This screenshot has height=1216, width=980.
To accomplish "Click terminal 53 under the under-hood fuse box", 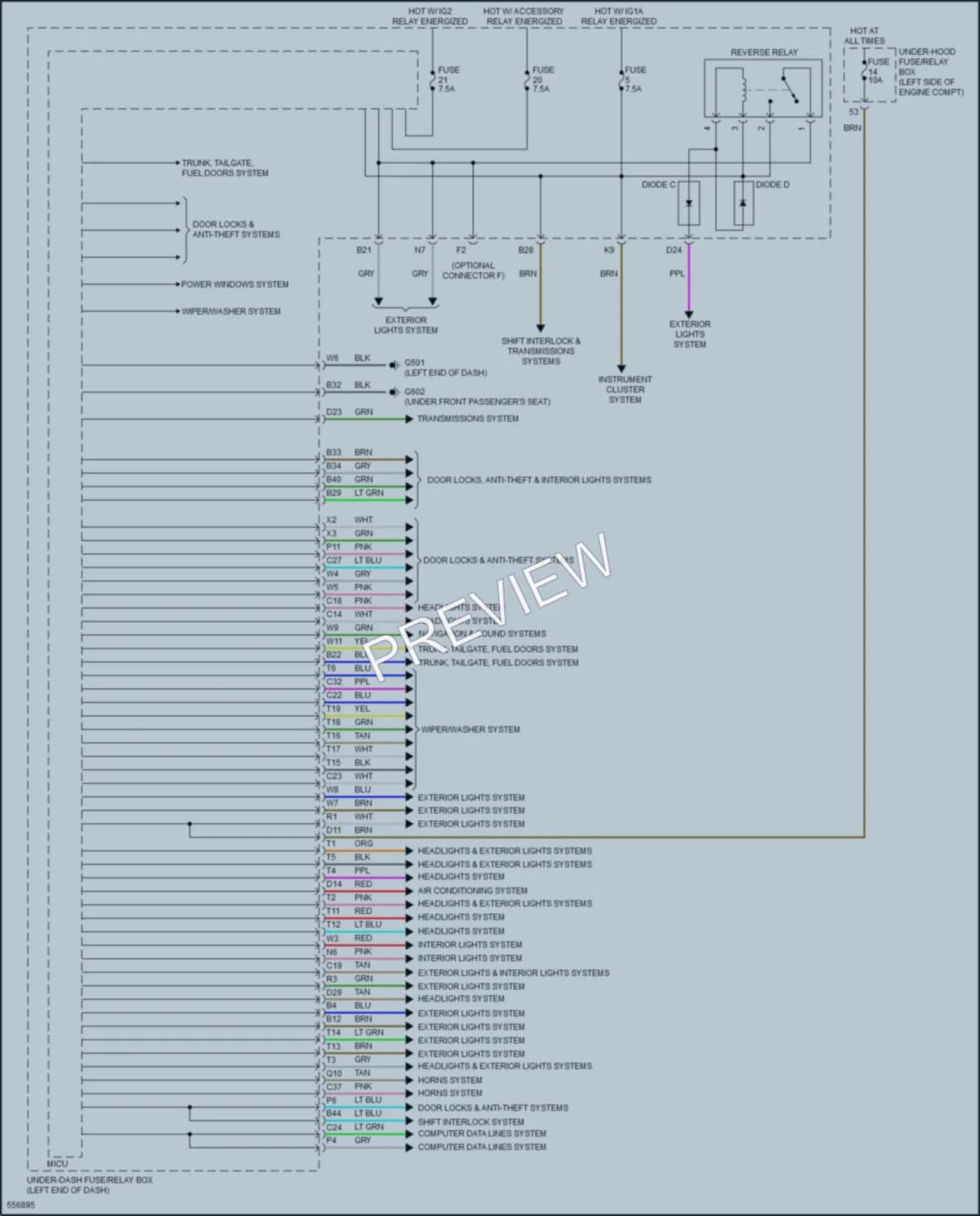I will point(853,112).
